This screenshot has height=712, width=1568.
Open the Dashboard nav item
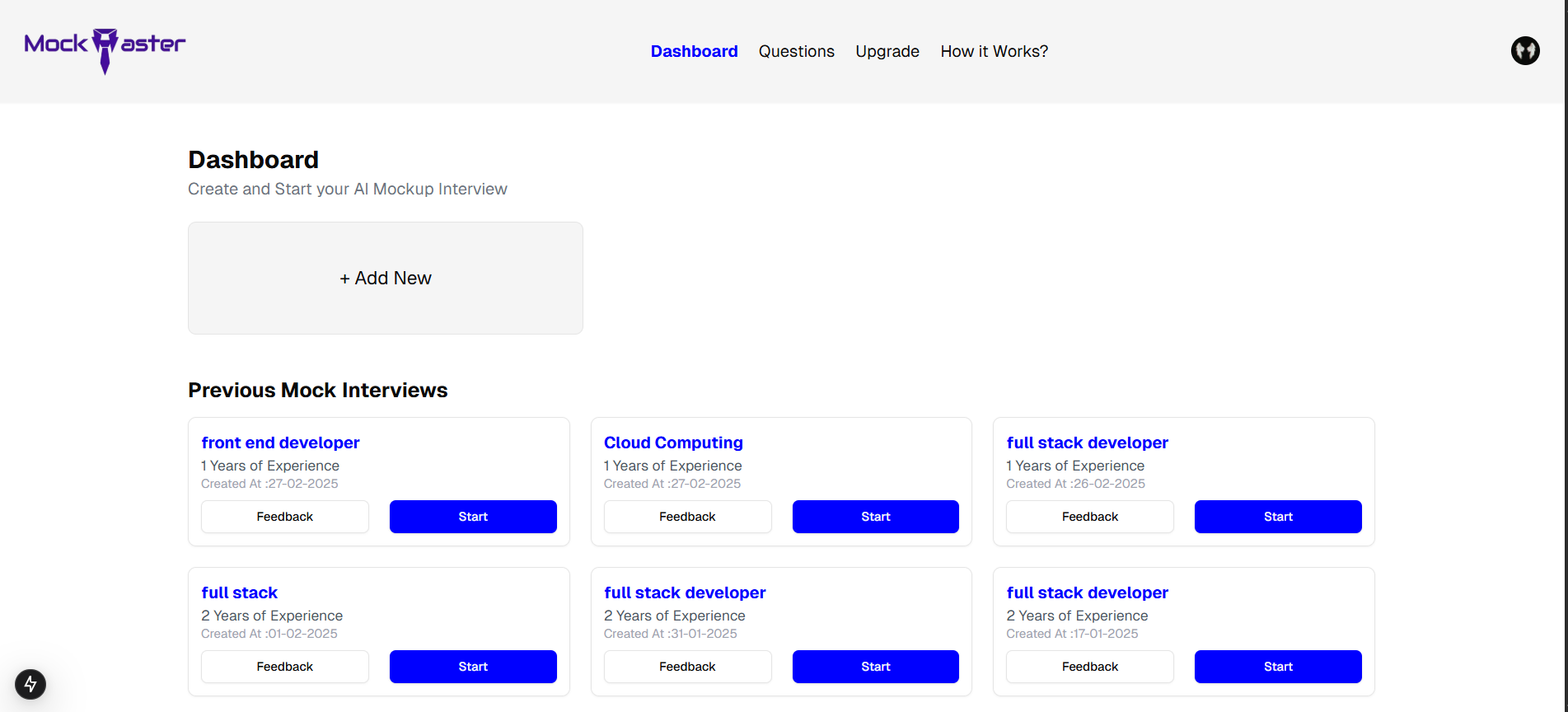click(694, 51)
